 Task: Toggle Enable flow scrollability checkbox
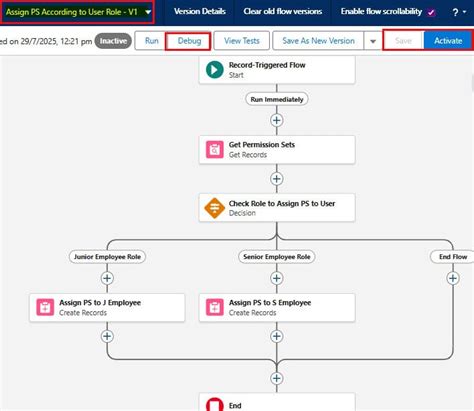coord(431,12)
